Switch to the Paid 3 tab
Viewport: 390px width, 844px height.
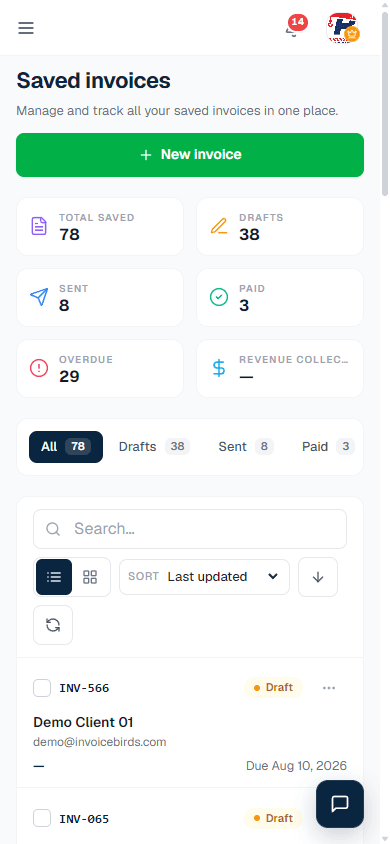[328, 447]
